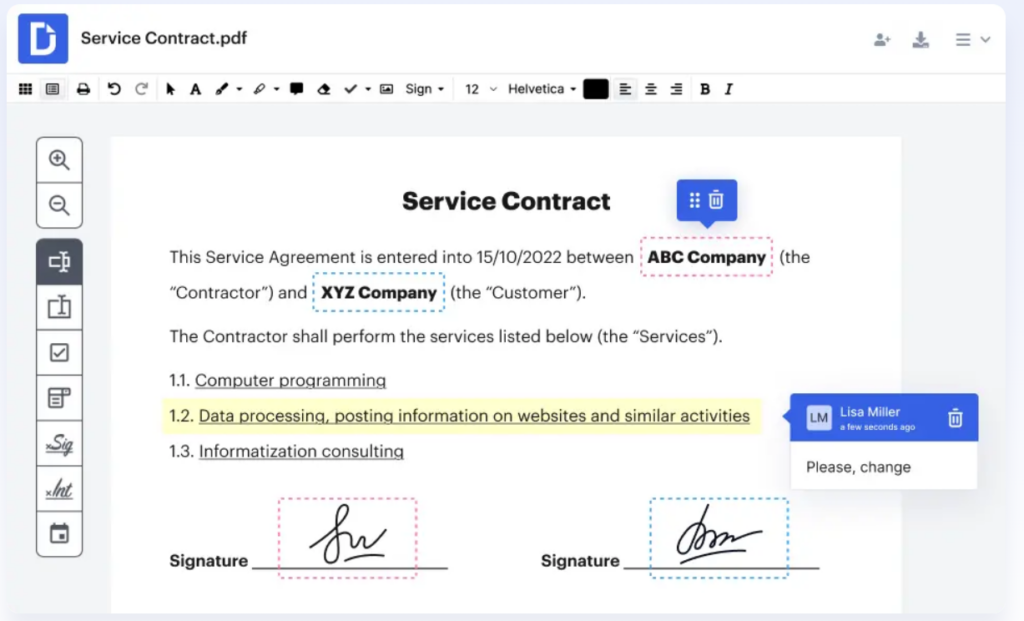Select the Eraser tool
Image resolution: width=1024 pixels, height=621 pixels.
[325, 88]
